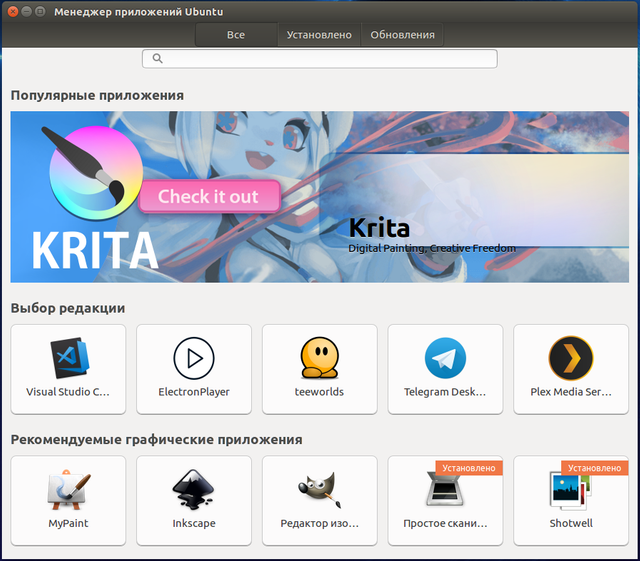640x561 pixels.
Task: Open the Telegram Desktop paper plane icon
Action: coord(445,358)
